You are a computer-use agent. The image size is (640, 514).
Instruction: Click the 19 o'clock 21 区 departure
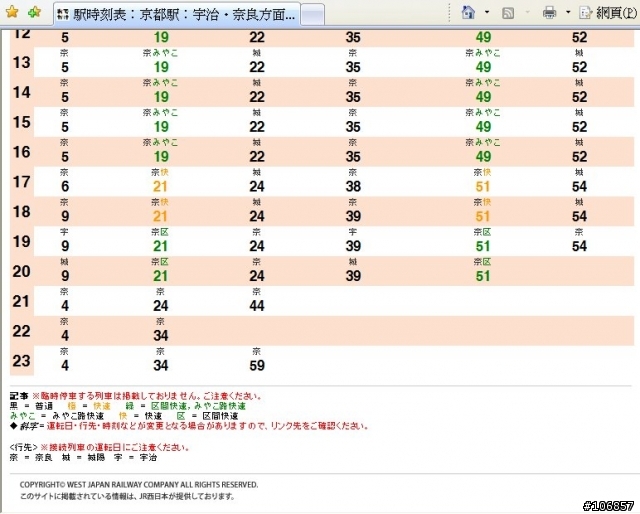(160, 246)
